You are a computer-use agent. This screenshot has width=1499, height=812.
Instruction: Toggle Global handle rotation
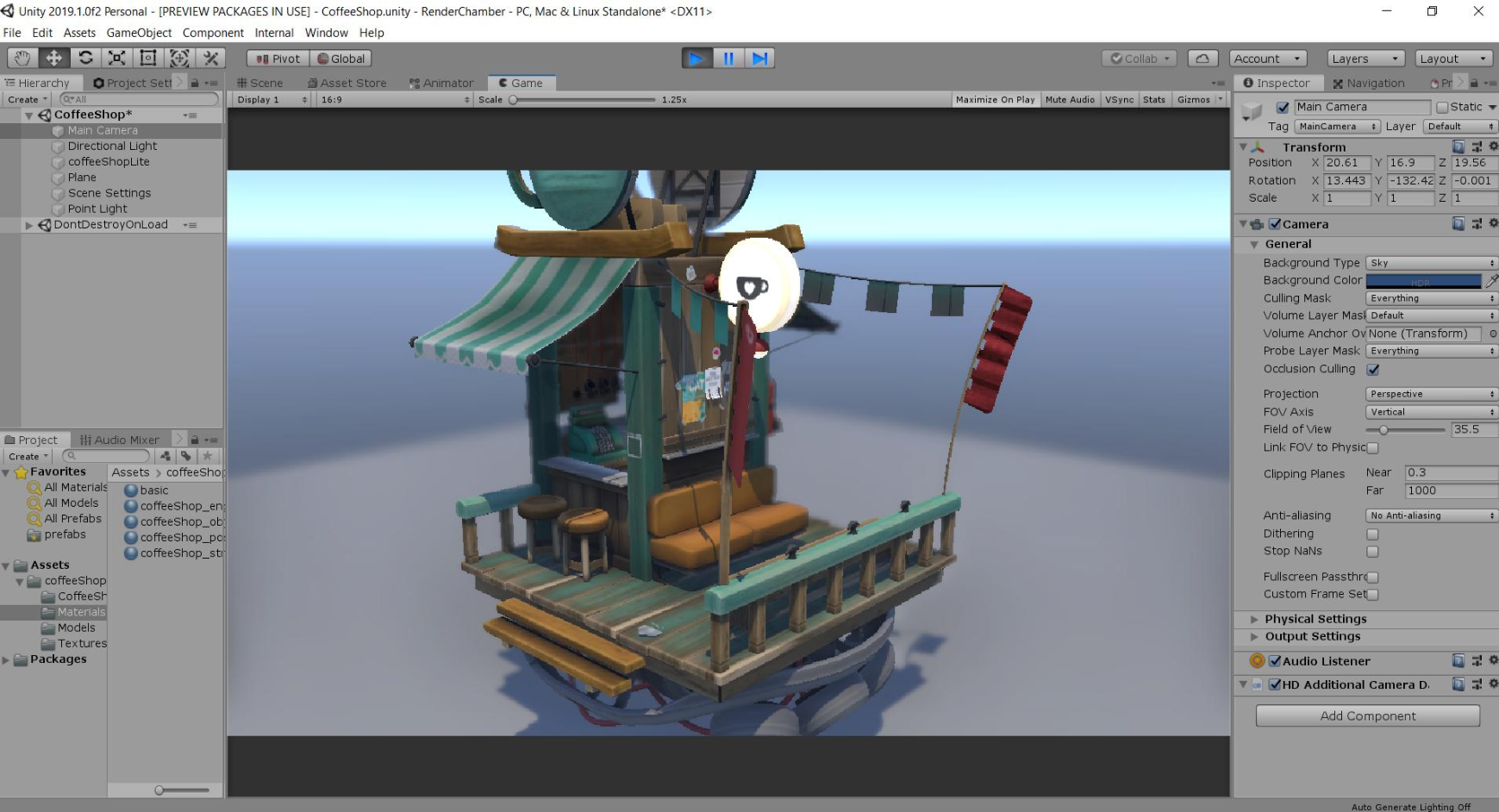[340, 59]
